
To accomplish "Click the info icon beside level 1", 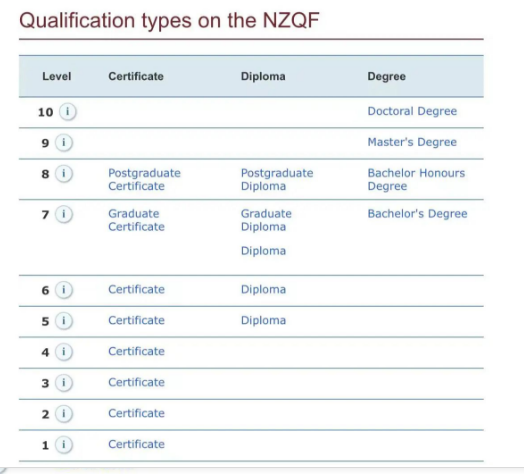I will [x=64, y=445].
